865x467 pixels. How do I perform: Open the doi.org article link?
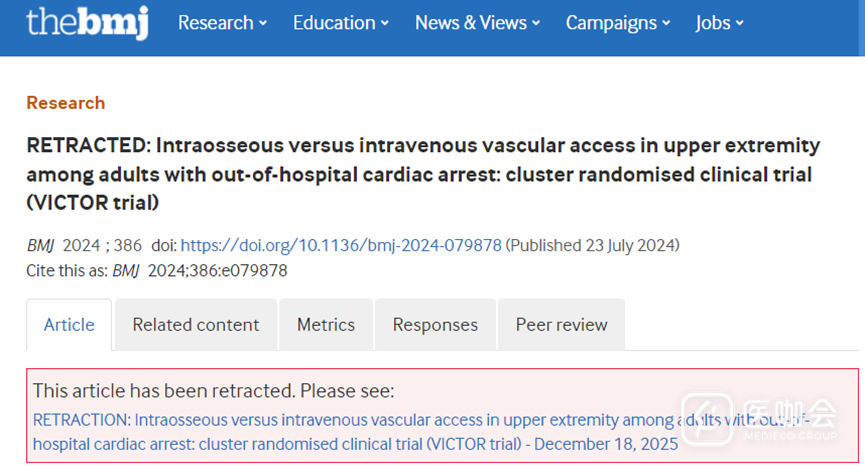(x=341, y=245)
